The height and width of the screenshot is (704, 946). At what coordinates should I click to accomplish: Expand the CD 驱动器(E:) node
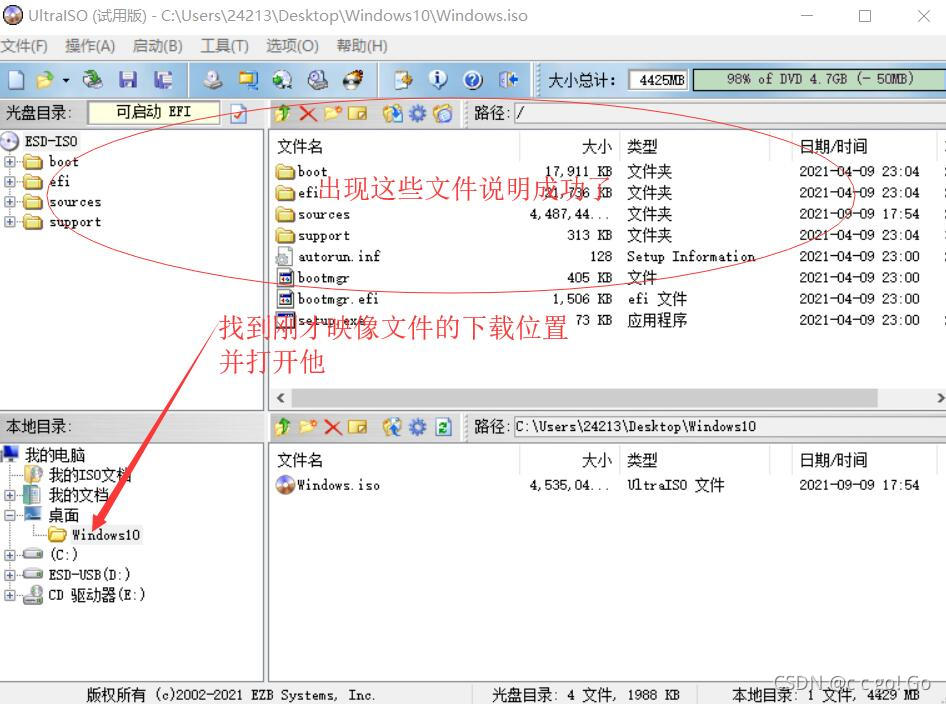(10, 595)
